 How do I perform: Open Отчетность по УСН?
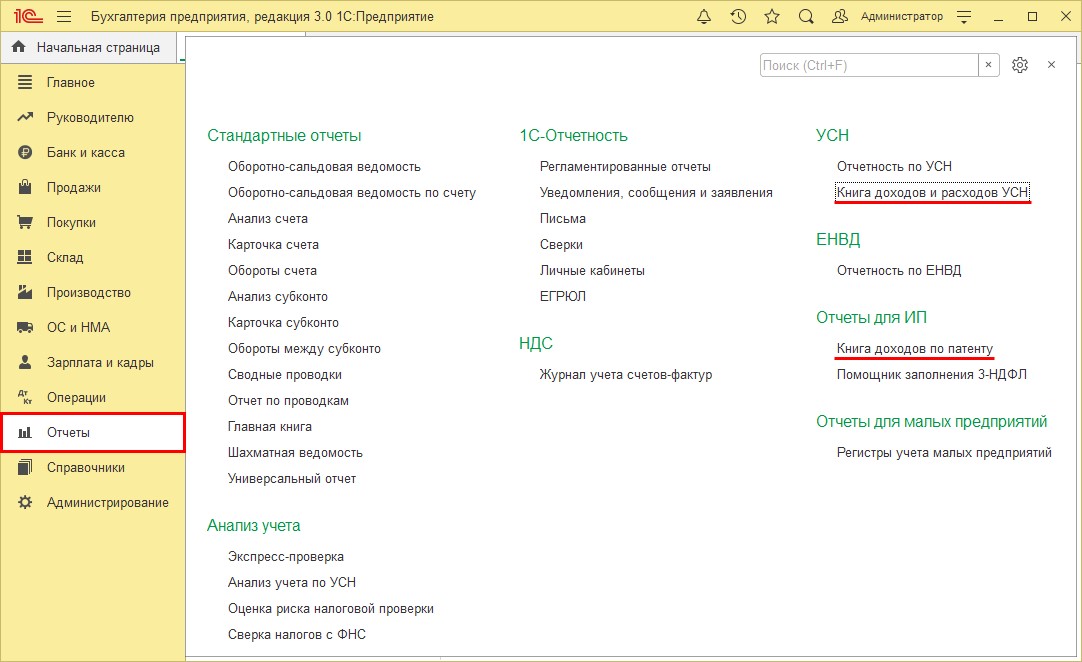point(894,166)
